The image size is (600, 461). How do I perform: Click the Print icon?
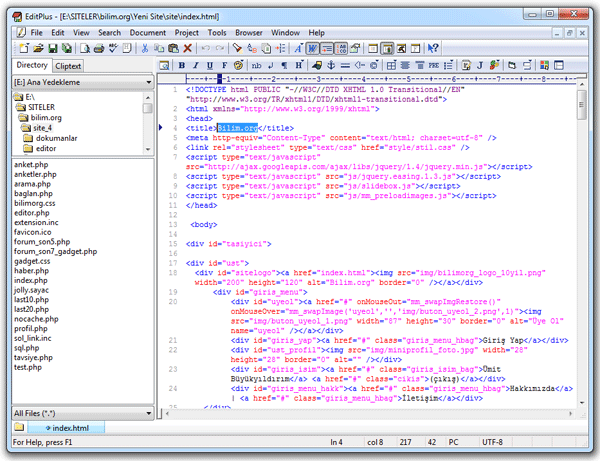click(x=99, y=48)
